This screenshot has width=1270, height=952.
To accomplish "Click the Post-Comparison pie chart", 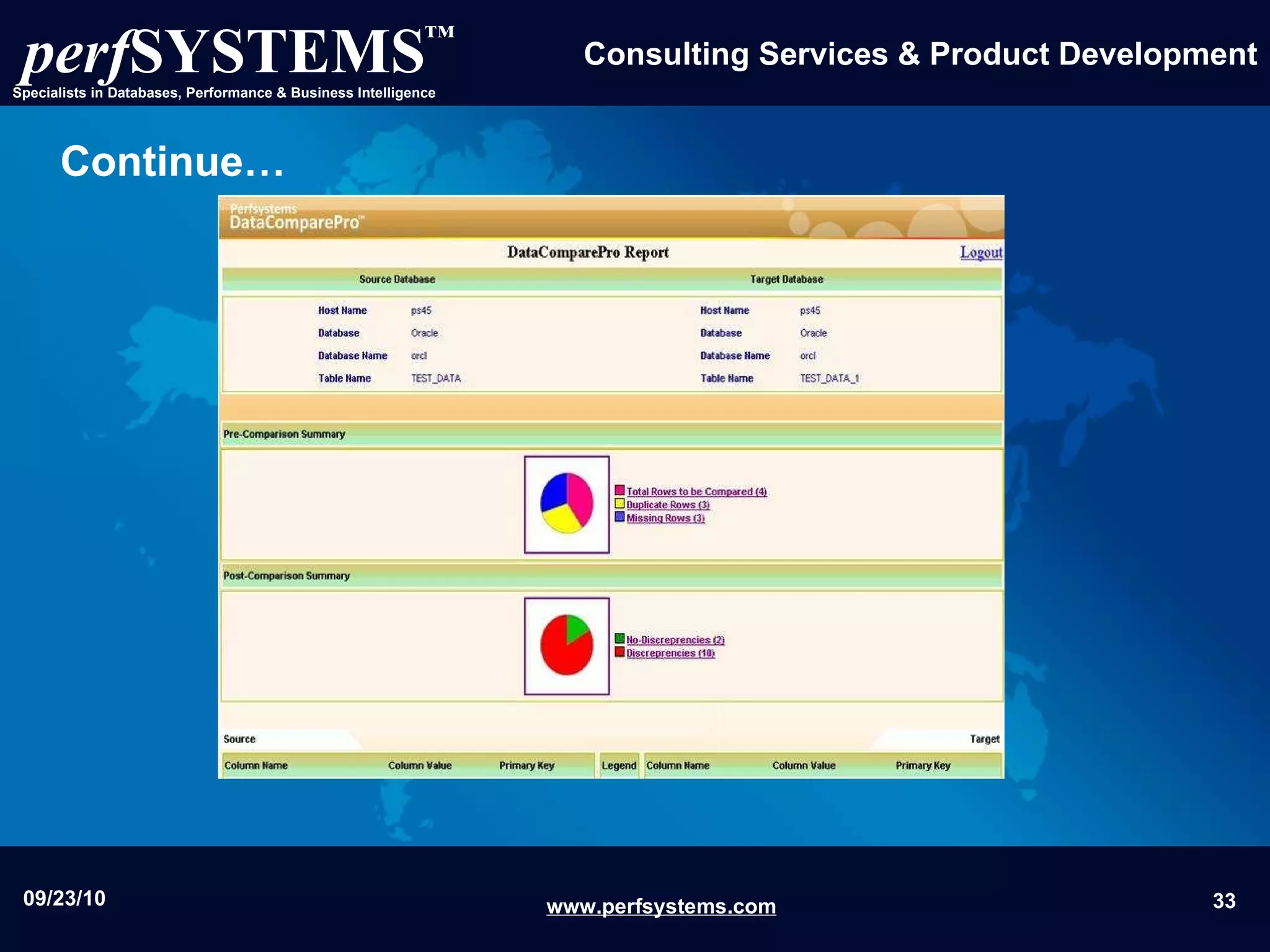I will (566, 645).
